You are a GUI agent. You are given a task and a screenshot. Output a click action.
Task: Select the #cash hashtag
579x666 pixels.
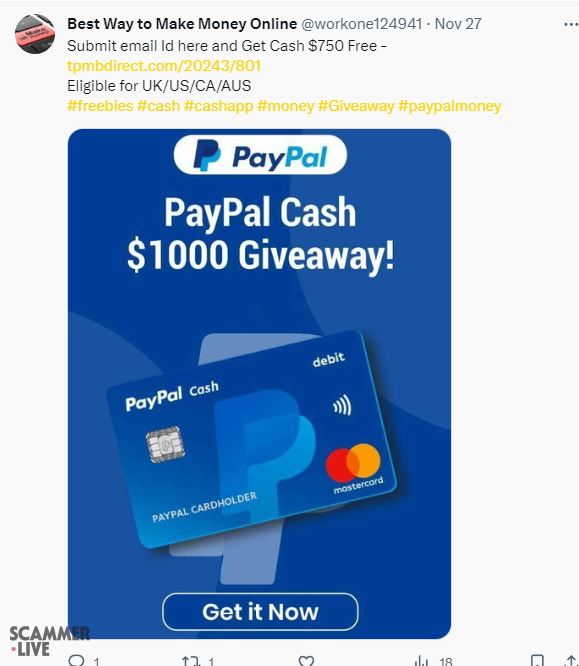click(x=158, y=106)
